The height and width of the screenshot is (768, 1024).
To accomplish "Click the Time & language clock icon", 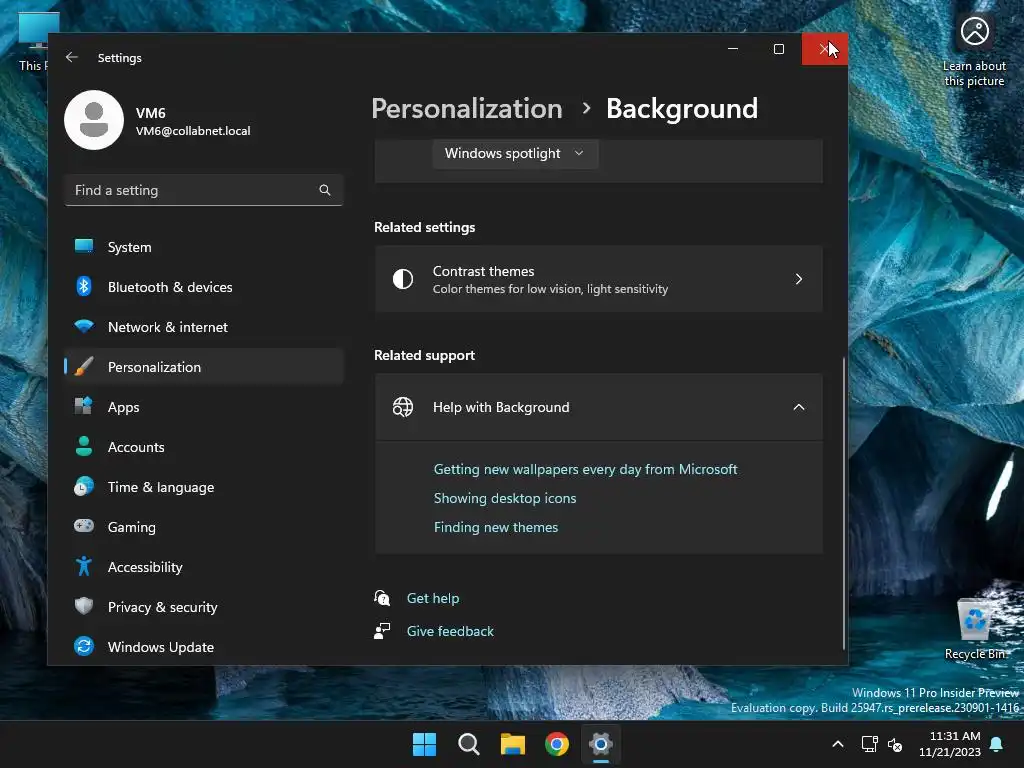I will pos(84,487).
